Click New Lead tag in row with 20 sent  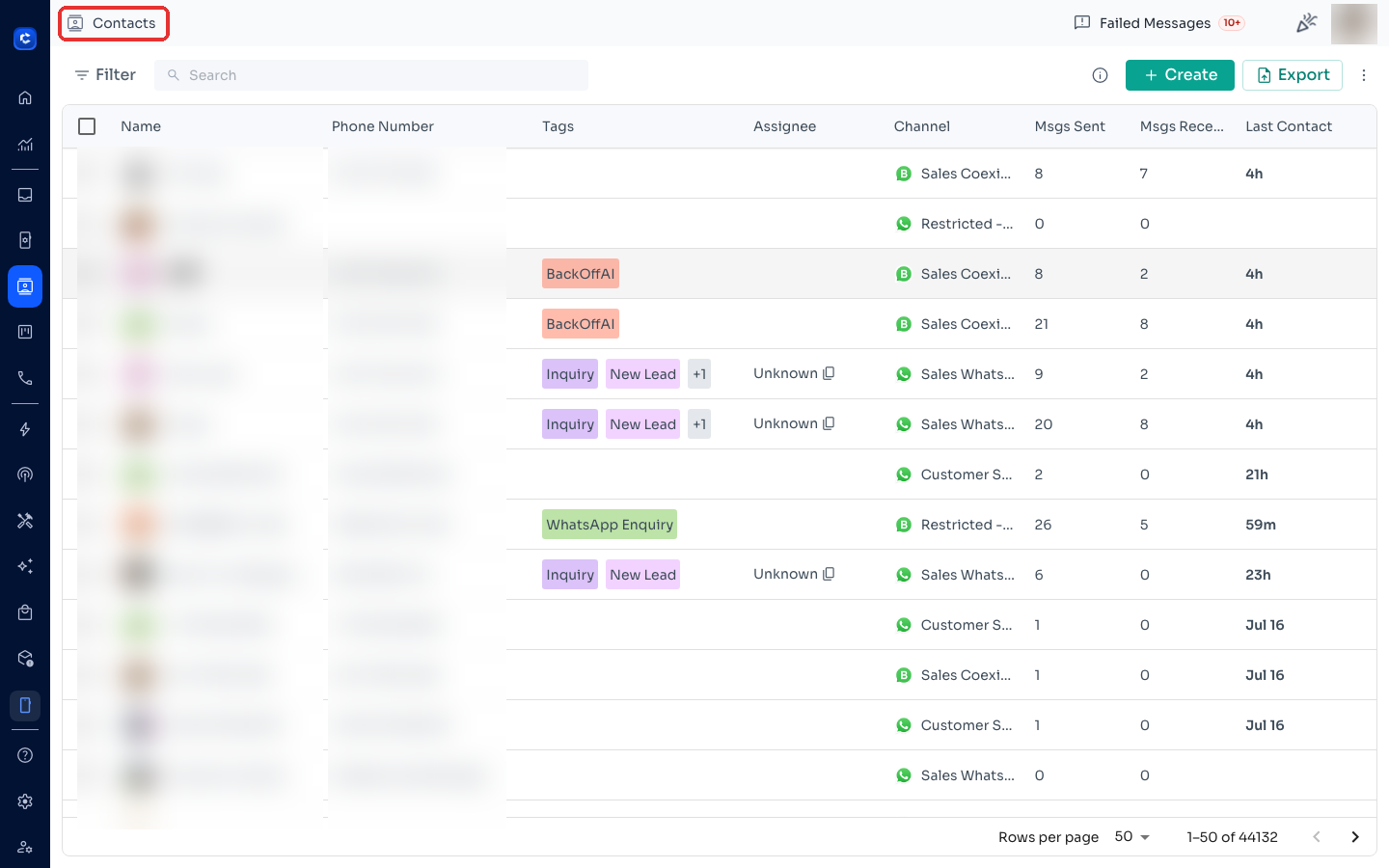642,424
